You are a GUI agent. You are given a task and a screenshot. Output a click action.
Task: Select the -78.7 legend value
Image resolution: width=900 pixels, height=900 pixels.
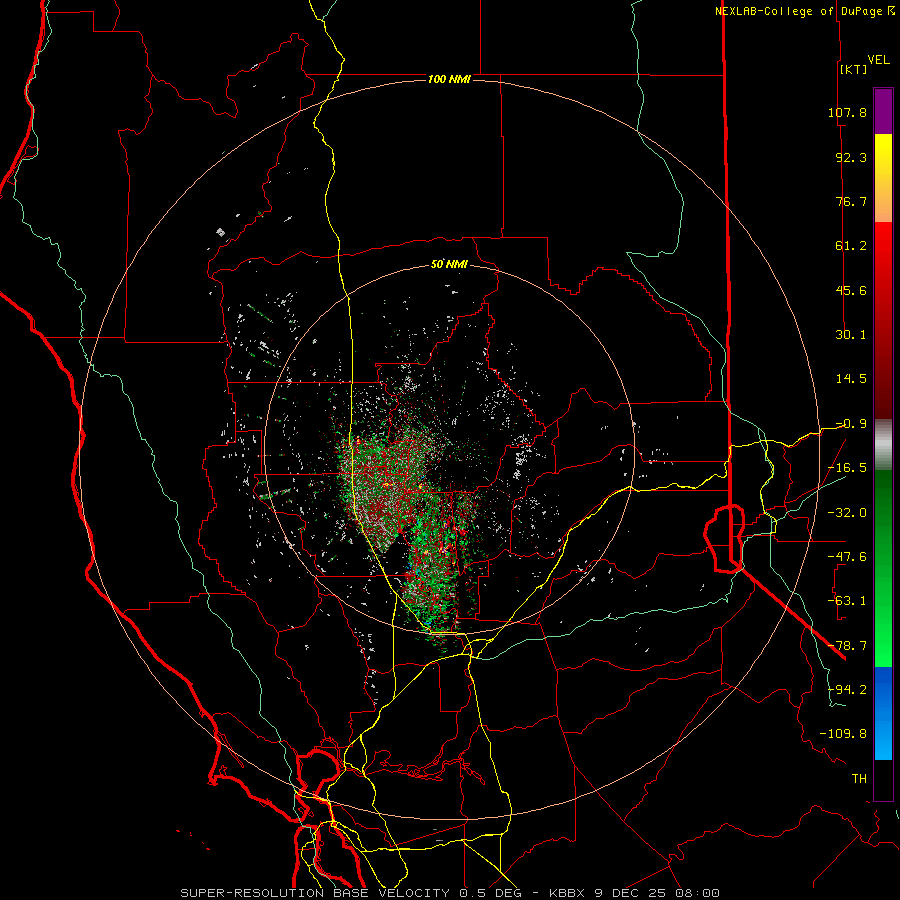point(847,645)
